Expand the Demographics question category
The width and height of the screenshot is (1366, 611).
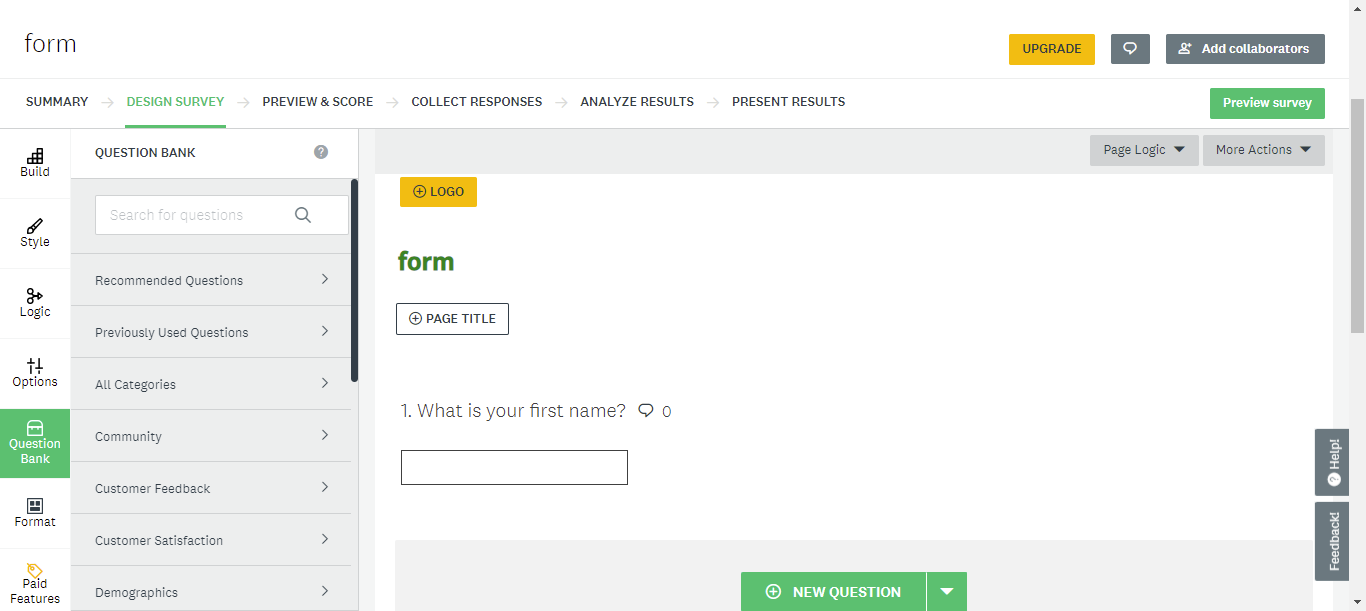click(x=211, y=592)
